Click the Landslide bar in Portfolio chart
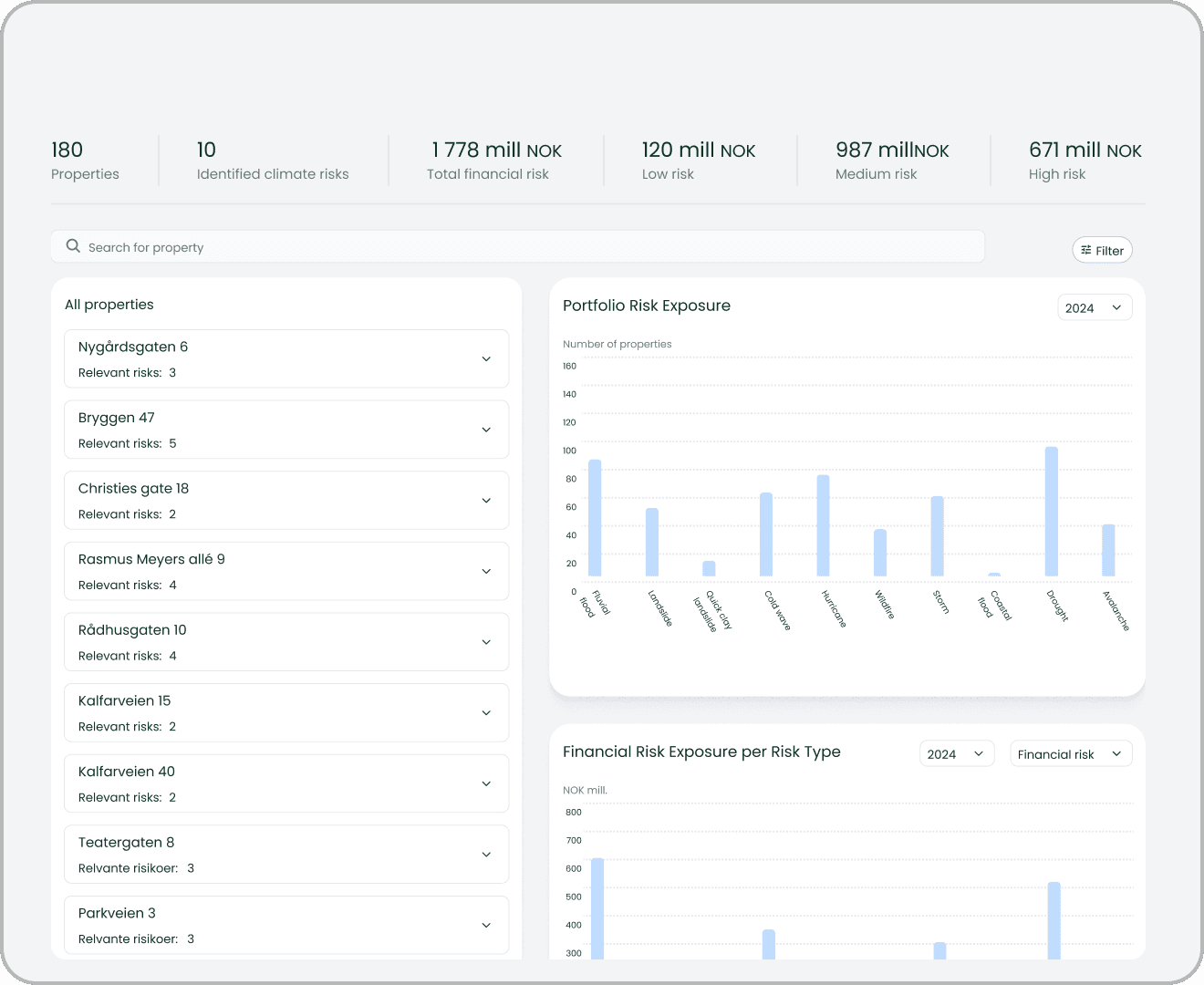This screenshot has height=985, width=1204. [652, 542]
